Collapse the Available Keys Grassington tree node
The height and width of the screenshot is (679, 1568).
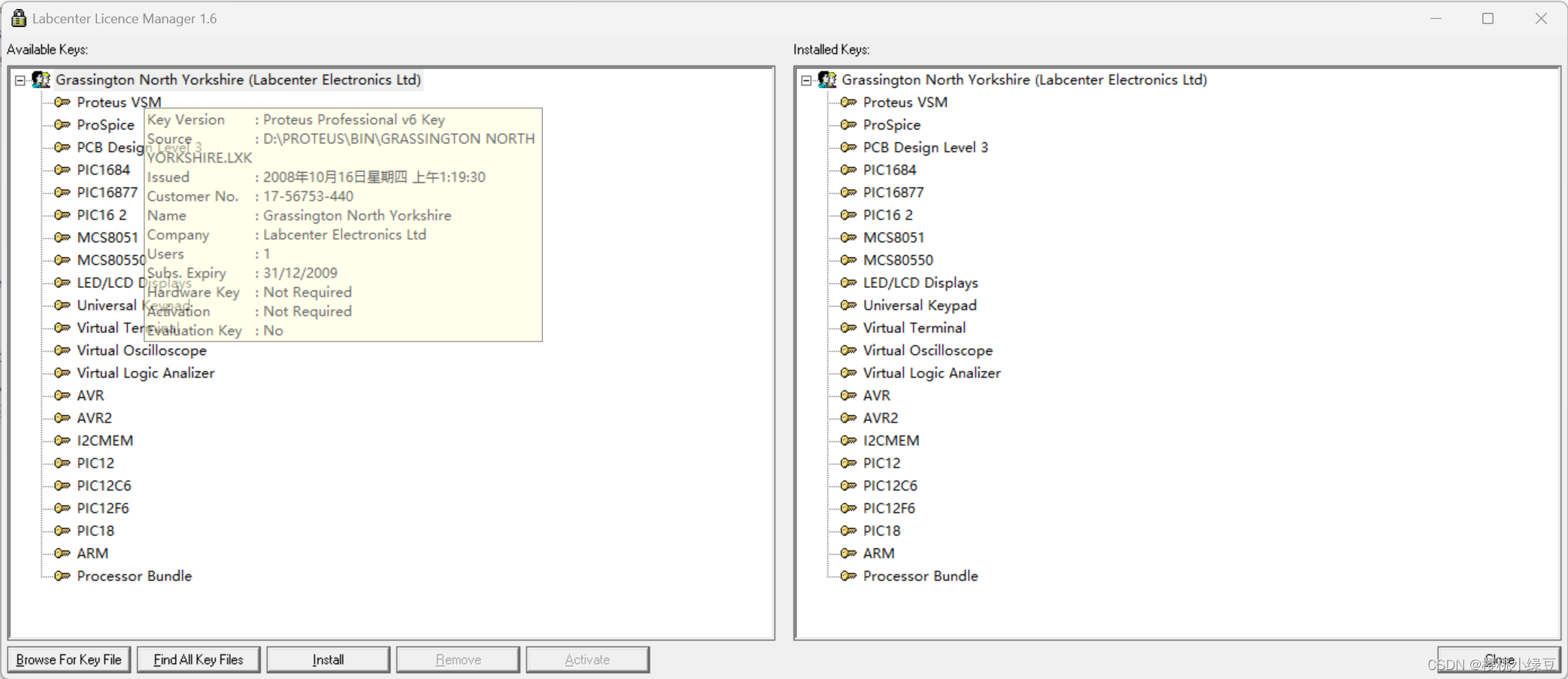pos(20,80)
